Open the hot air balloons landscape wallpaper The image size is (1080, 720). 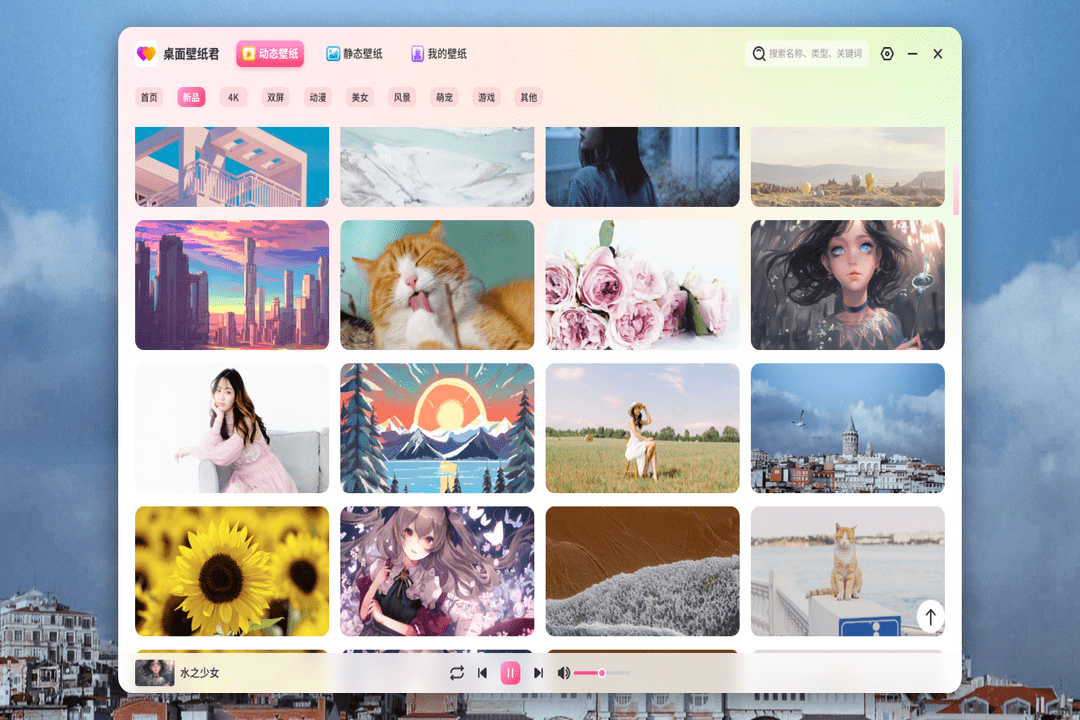click(x=848, y=167)
